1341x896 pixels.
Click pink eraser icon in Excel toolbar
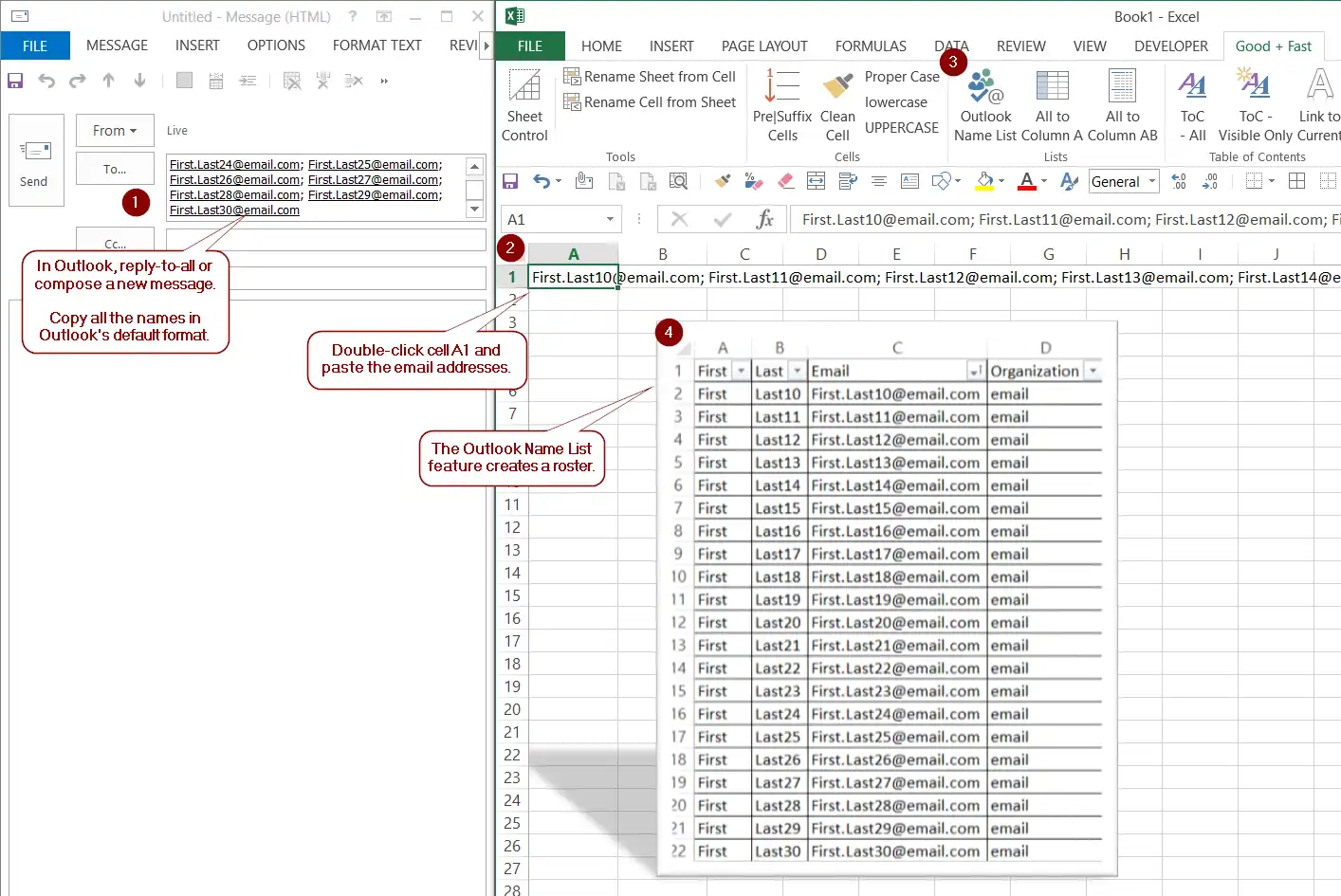785,181
